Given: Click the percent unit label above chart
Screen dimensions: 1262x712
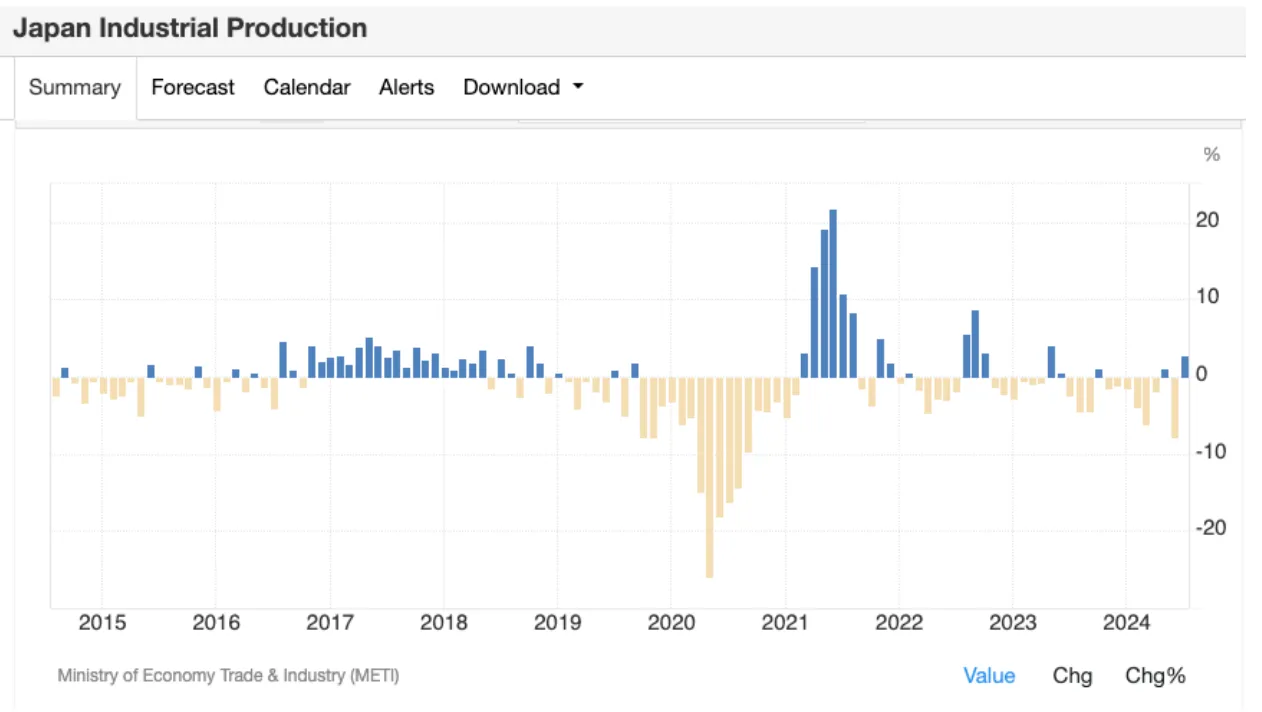Looking at the screenshot, I should click(x=1211, y=154).
